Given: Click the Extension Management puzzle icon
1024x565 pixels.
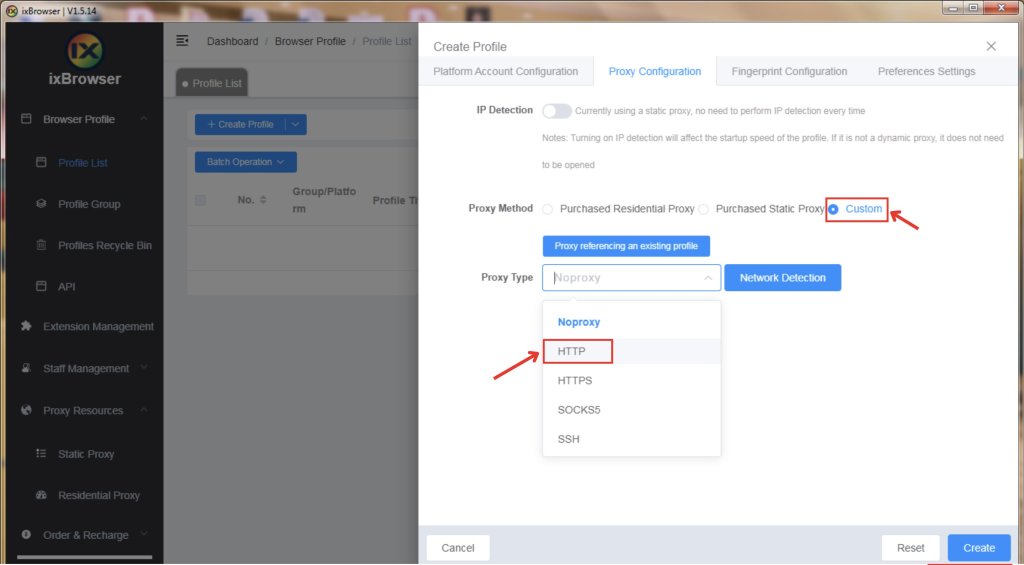Looking at the screenshot, I should pos(26,326).
